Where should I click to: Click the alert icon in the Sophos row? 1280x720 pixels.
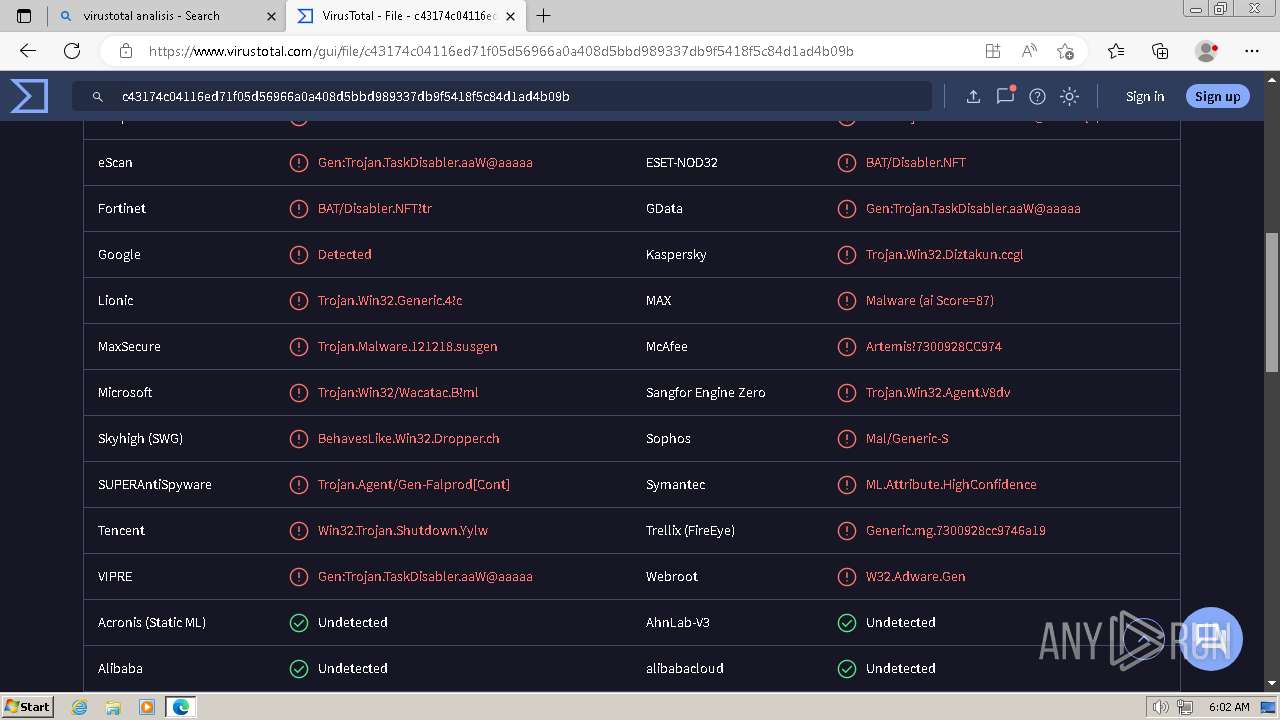tap(847, 438)
